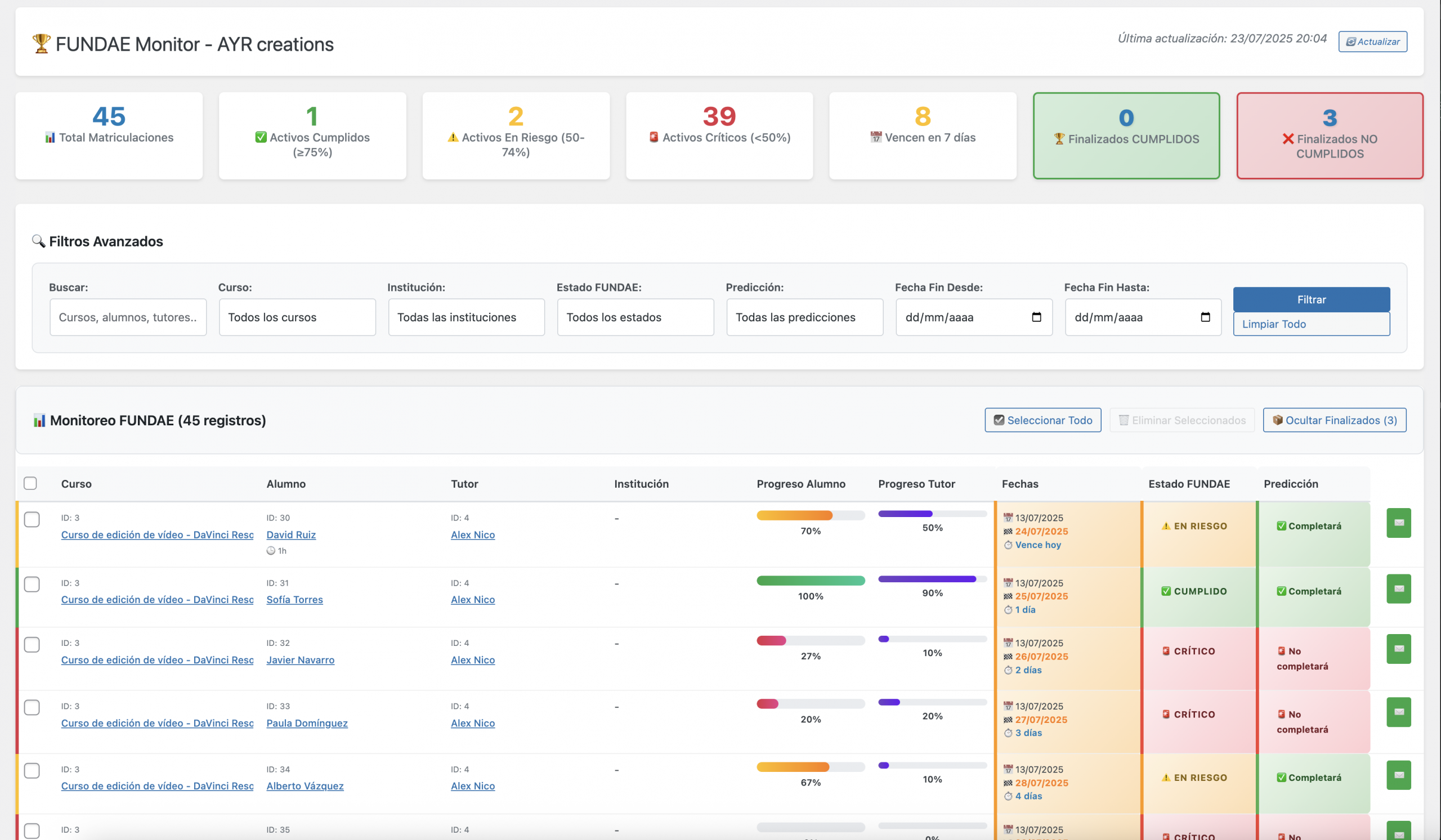The width and height of the screenshot is (1441, 840).
Task: Check the checkbox for David Ruiz row
Action: (x=32, y=519)
